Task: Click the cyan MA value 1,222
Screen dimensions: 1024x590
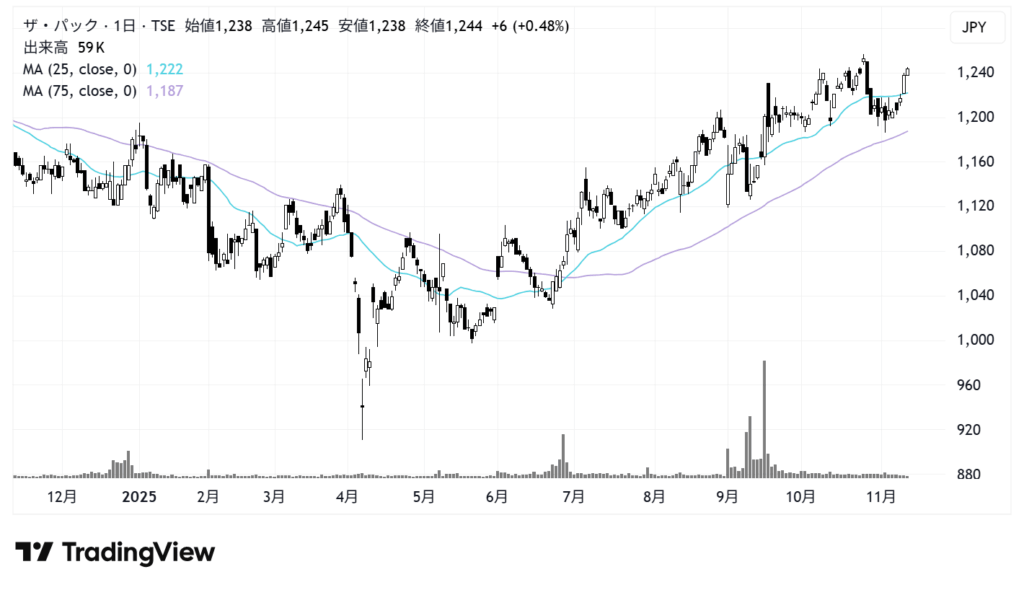Action: click(164, 69)
